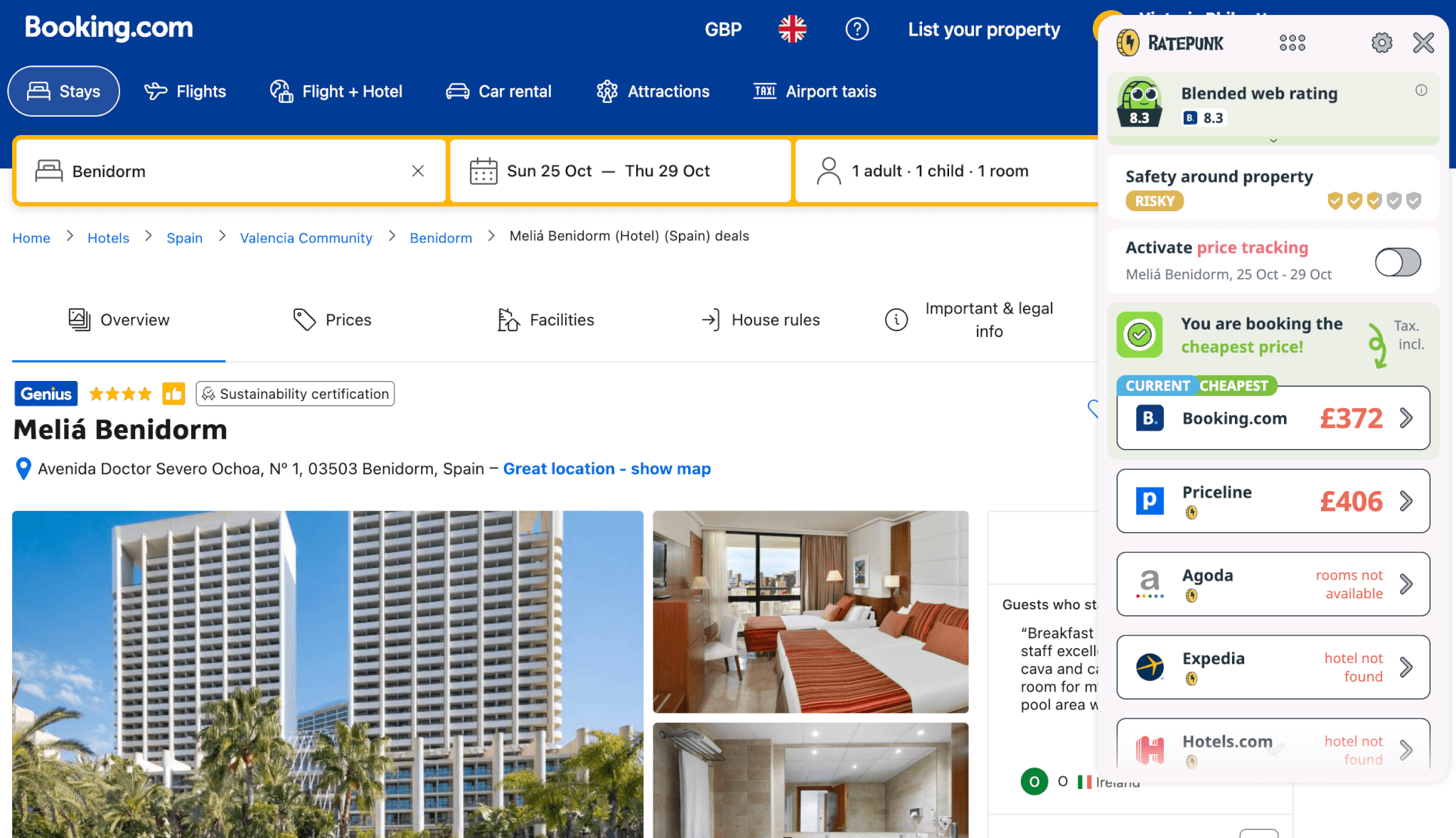The width and height of the screenshot is (1456, 838).
Task: Open Important & legal info tab
Action: pyautogui.click(x=968, y=320)
